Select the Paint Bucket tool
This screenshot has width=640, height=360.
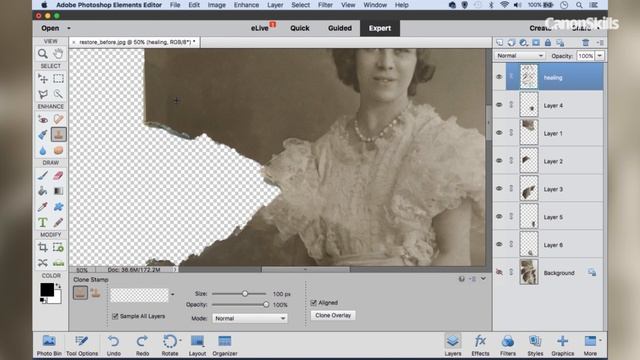tap(42, 191)
